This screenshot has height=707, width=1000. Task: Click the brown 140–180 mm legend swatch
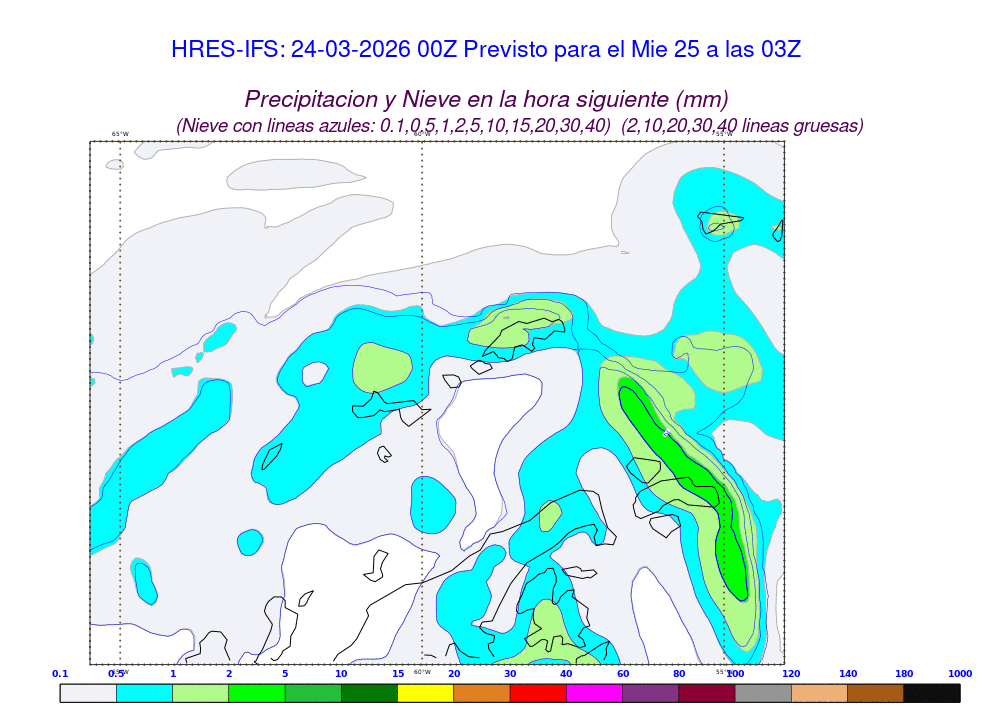875,693
